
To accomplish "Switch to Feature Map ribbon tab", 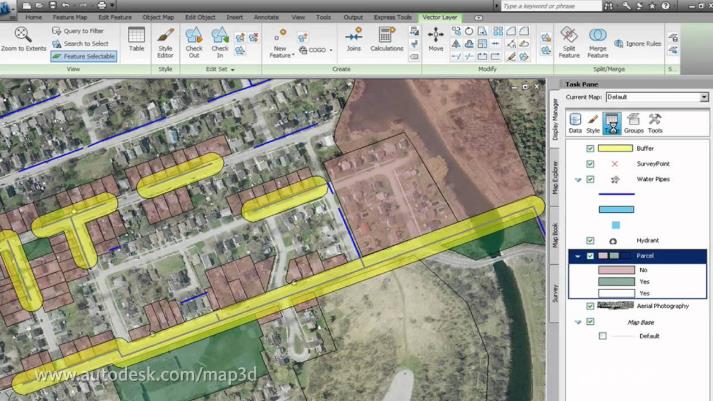I will 69,17.
